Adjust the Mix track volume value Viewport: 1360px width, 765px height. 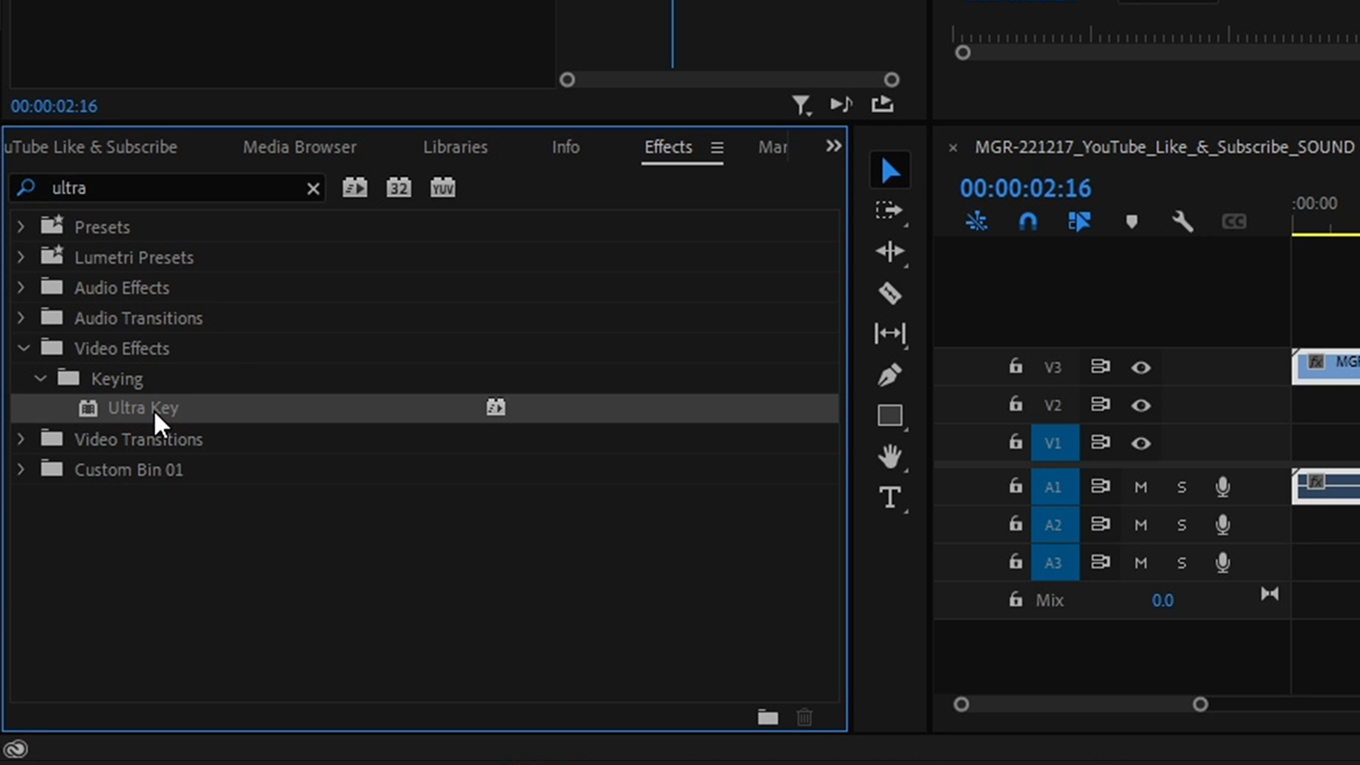[x=1163, y=599]
